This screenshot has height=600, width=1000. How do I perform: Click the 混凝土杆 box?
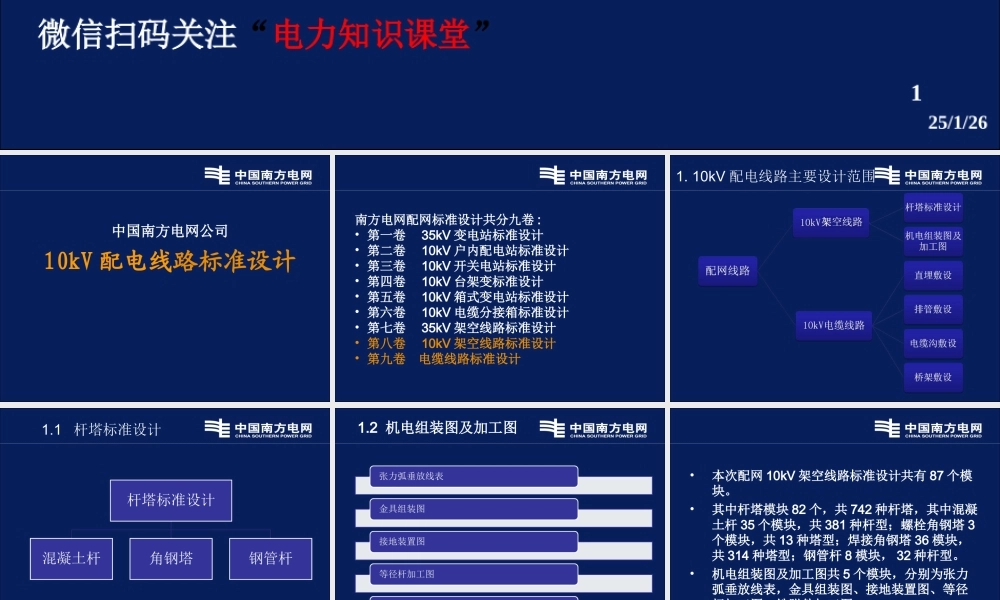click(70, 558)
